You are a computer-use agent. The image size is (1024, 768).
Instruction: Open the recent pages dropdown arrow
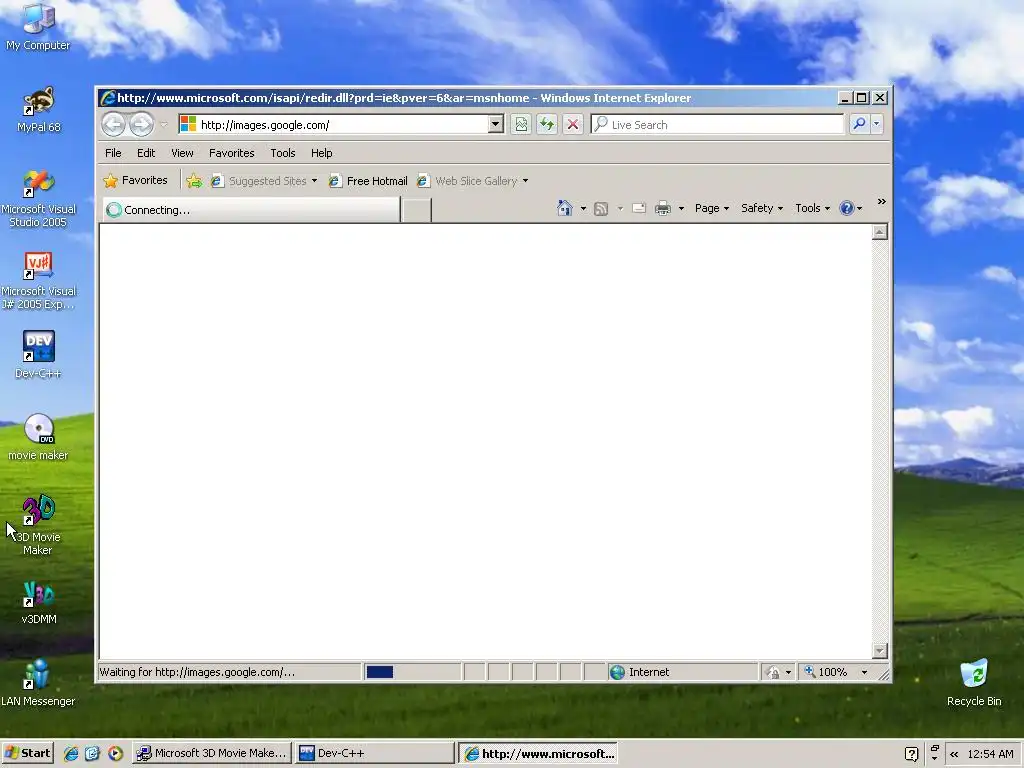click(x=164, y=124)
